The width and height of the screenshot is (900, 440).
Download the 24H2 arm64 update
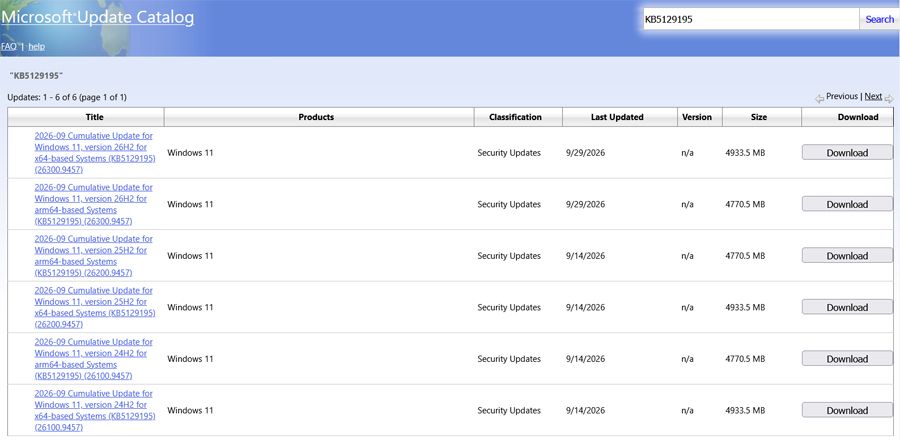click(847, 359)
